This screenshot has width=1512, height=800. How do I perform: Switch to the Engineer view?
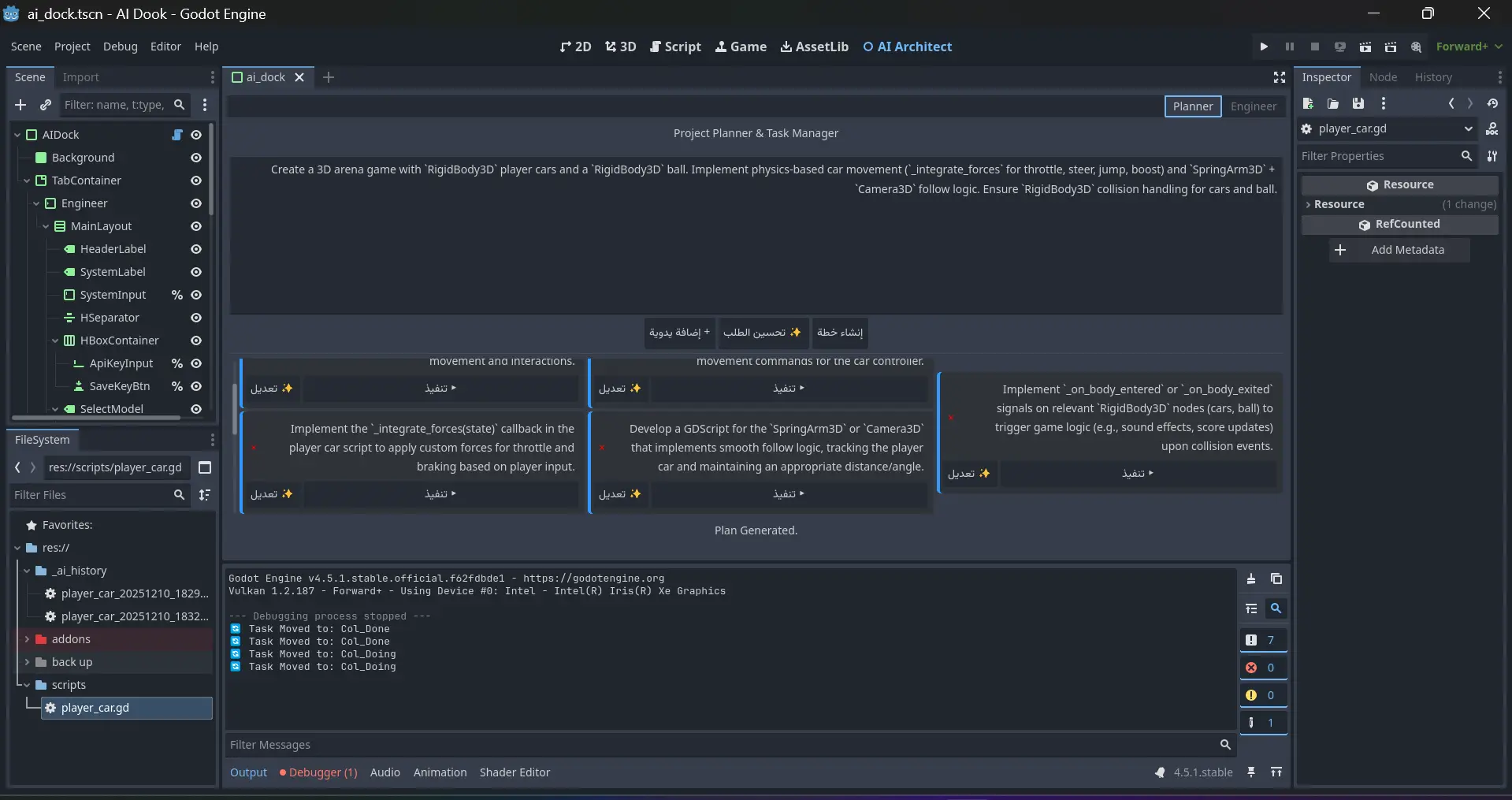[1254, 106]
